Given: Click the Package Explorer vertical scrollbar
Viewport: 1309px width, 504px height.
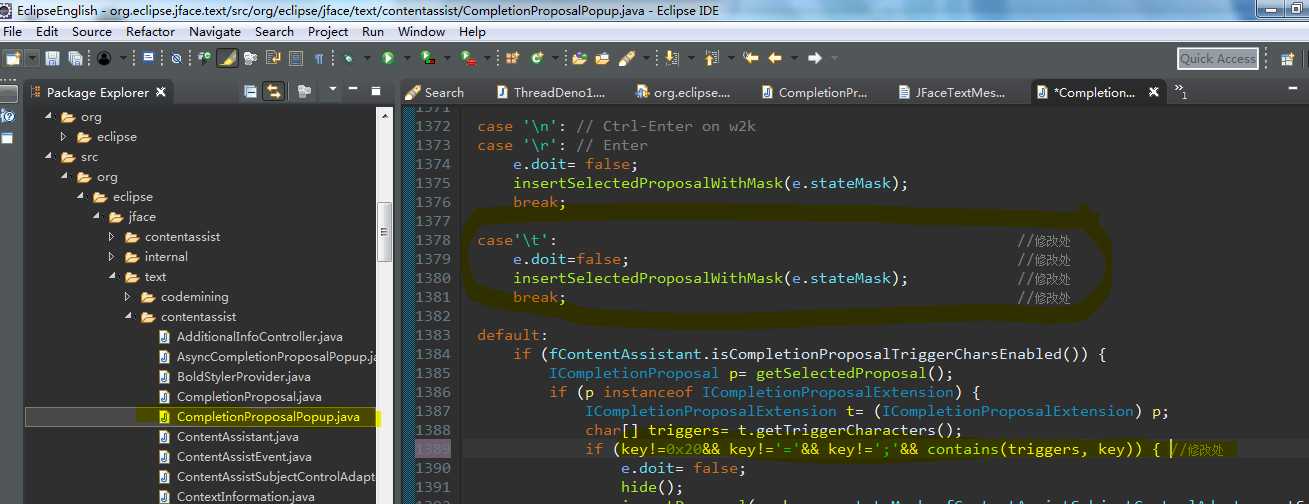Looking at the screenshot, I should [x=383, y=232].
